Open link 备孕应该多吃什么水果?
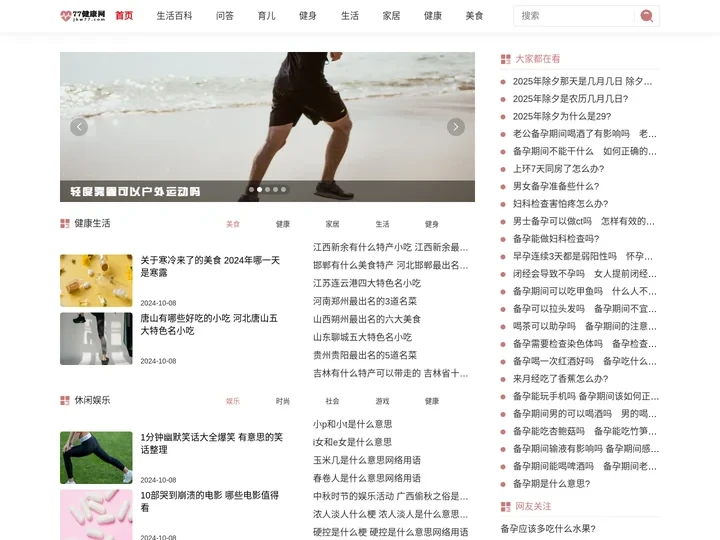 548,529
